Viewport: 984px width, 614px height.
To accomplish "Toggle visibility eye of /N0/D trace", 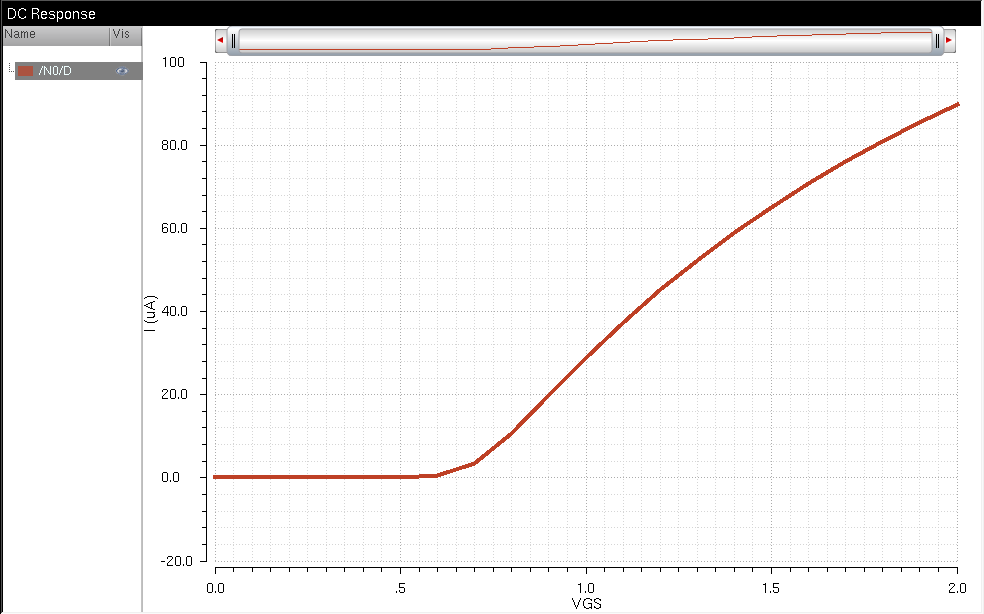I will coord(122,71).
